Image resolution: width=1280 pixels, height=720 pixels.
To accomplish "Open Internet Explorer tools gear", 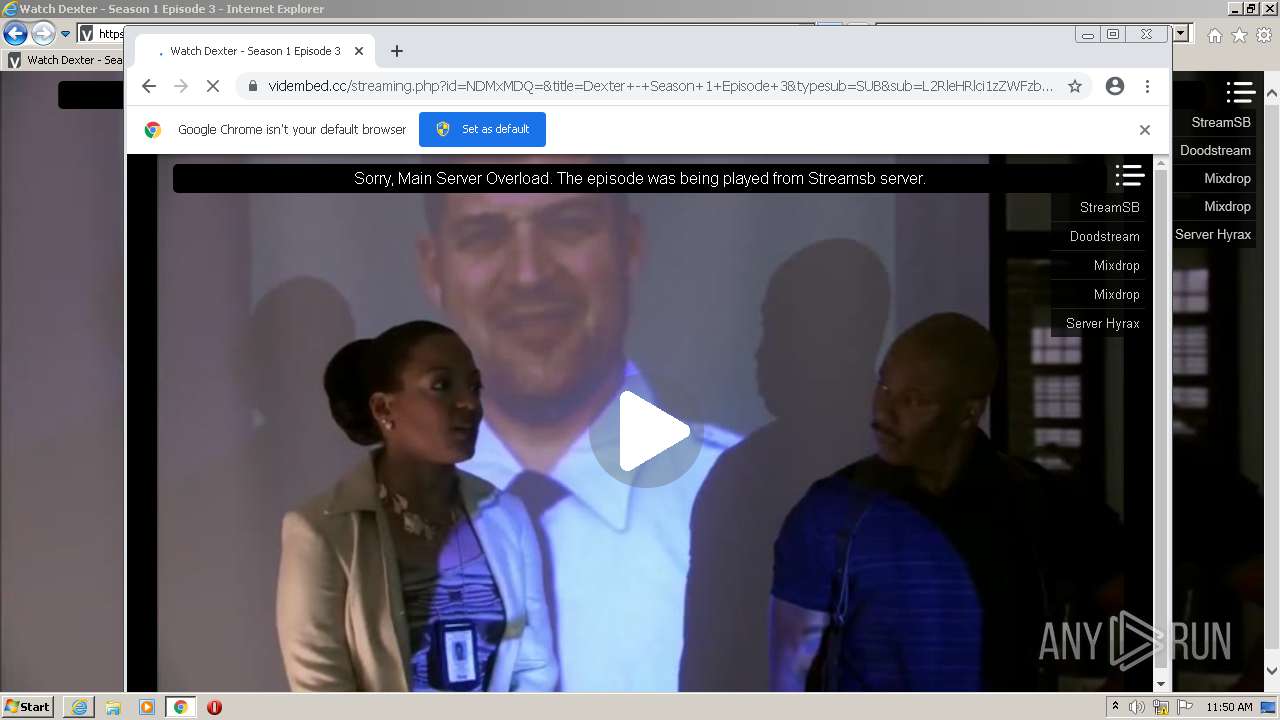I will [1264, 35].
